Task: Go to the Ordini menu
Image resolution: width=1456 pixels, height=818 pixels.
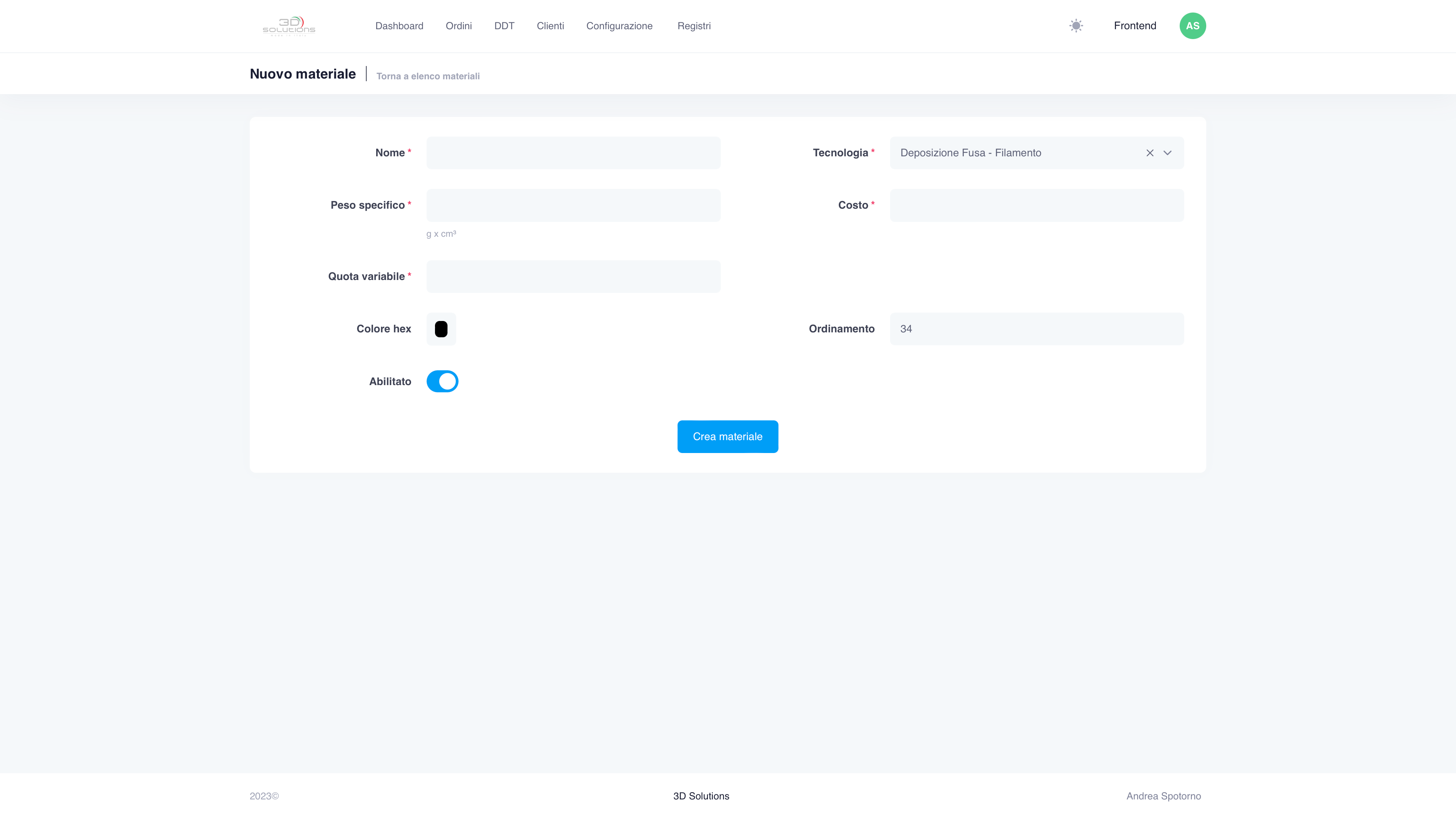Action: pyautogui.click(x=459, y=26)
